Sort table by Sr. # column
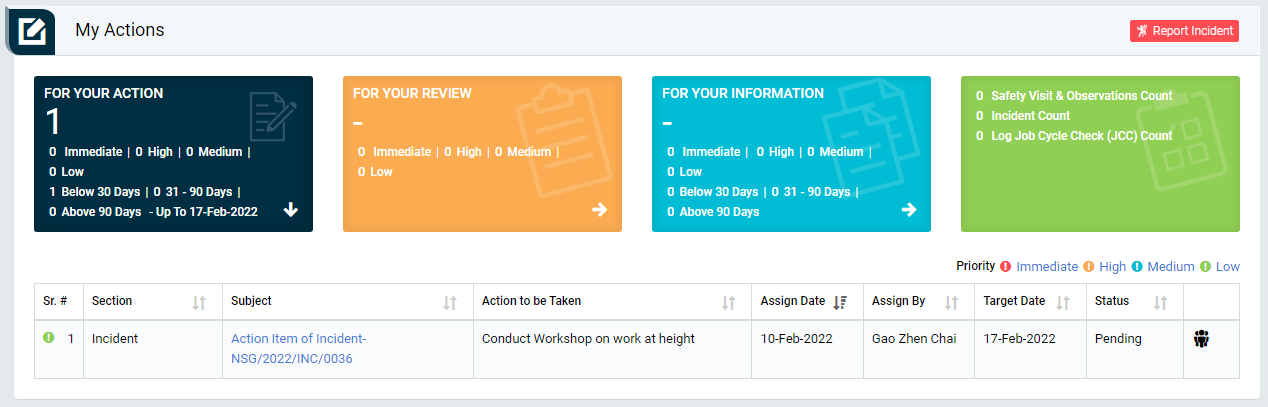The image size is (1268, 407). click(x=55, y=301)
